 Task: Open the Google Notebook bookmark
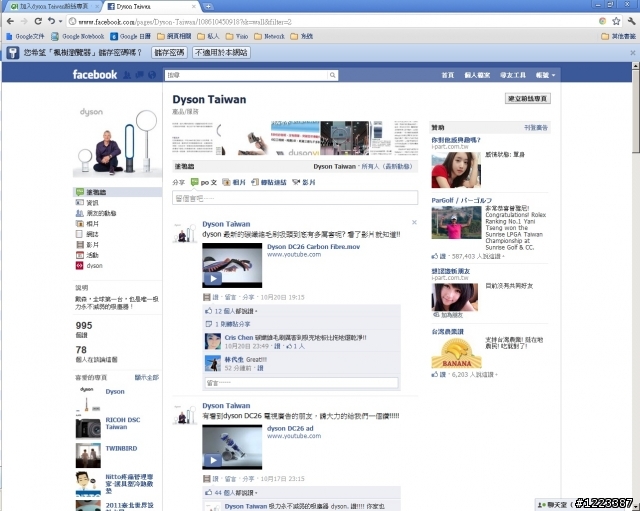click(78, 36)
